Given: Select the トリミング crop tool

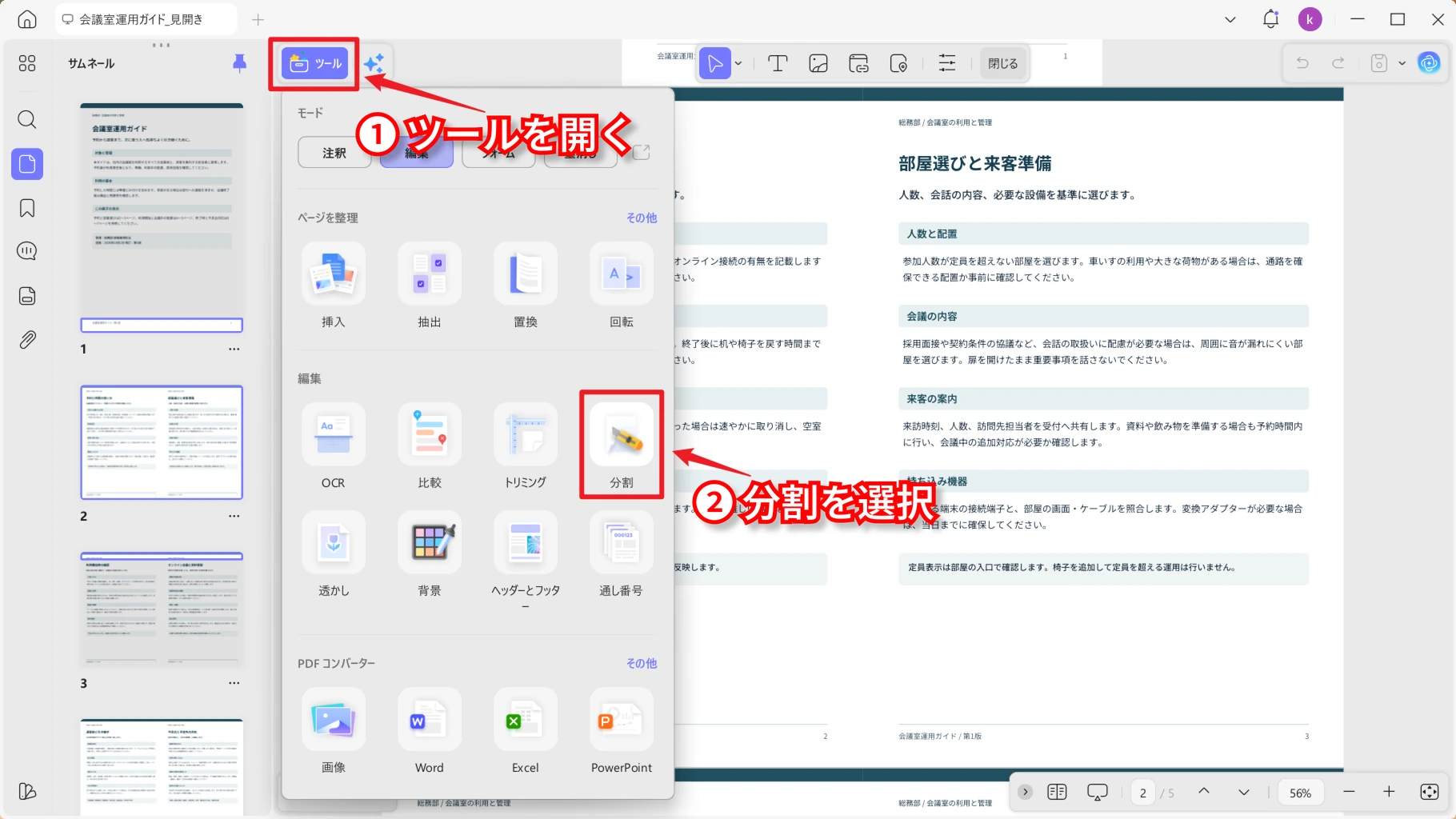Looking at the screenshot, I should click(526, 446).
